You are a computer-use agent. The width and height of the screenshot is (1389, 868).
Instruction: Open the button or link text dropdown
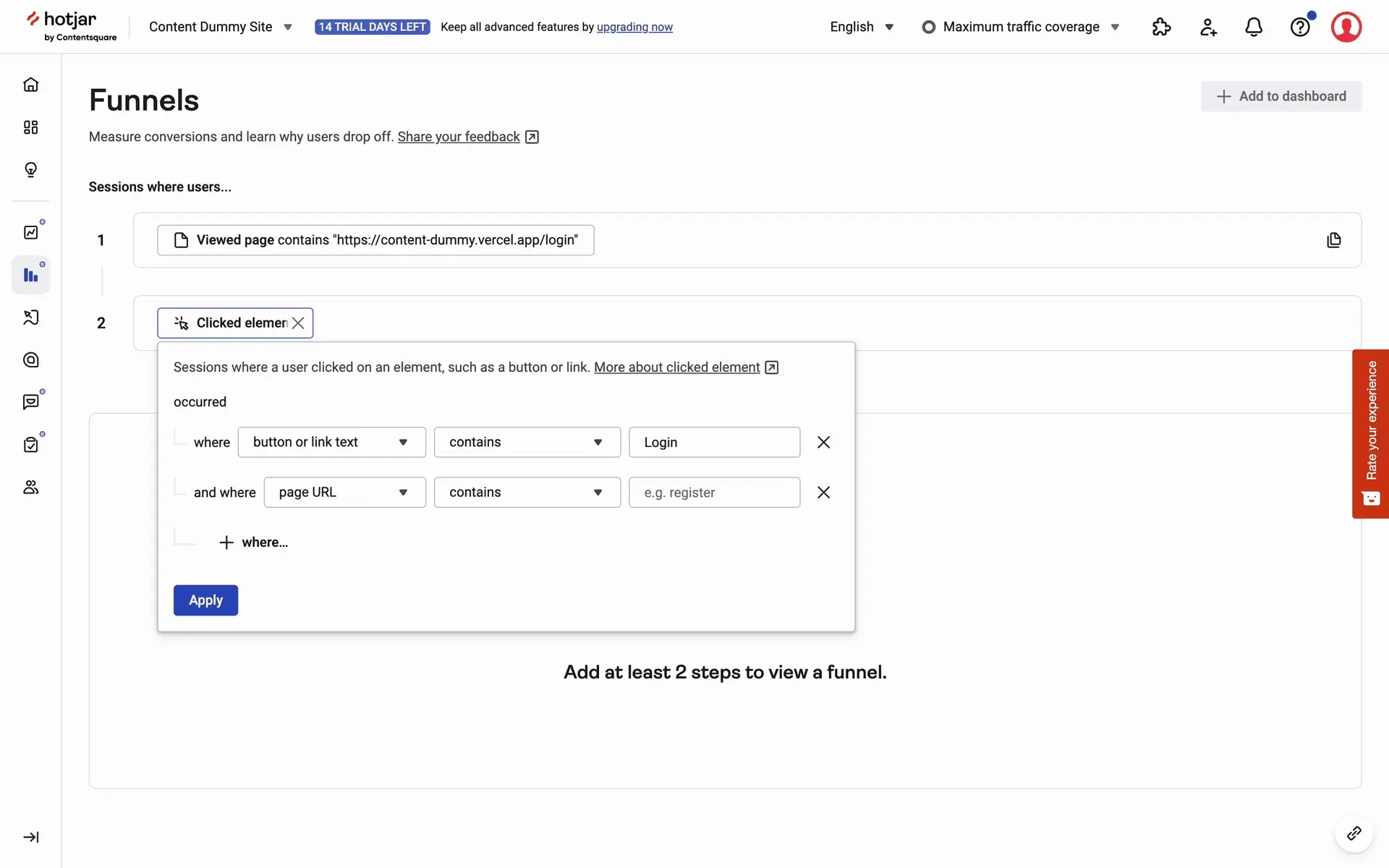tap(331, 442)
